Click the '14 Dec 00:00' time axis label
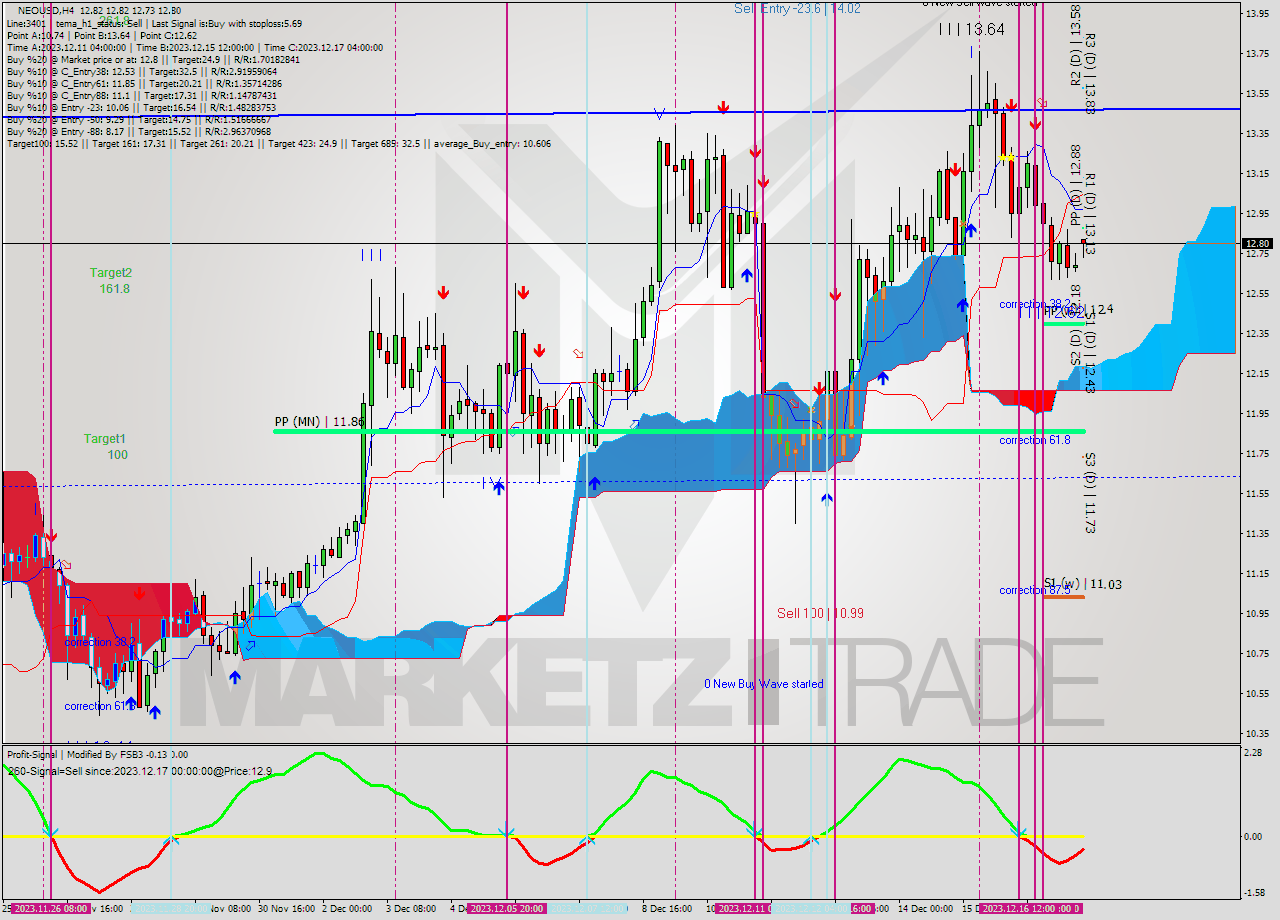This screenshot has width=1280, height=920. point(925,909)
